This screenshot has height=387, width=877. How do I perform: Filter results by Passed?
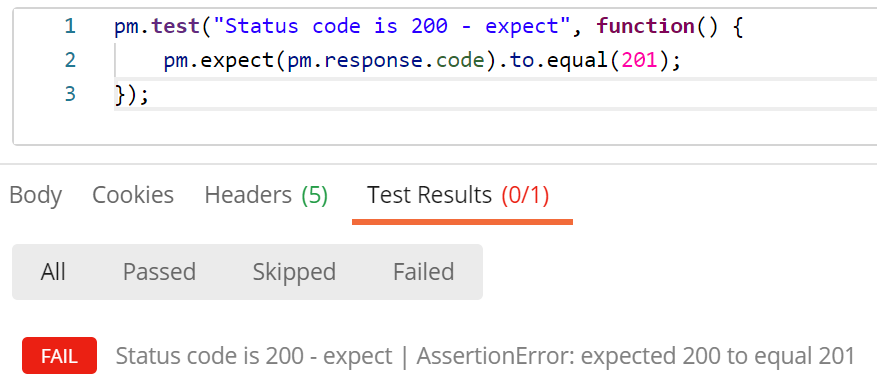click(x=159, y=272)
